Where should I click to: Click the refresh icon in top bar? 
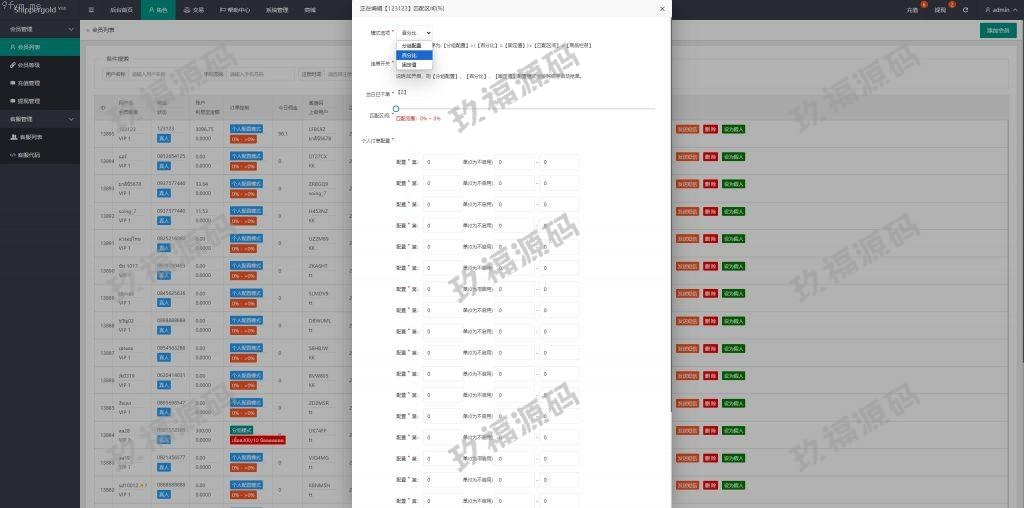965,9
